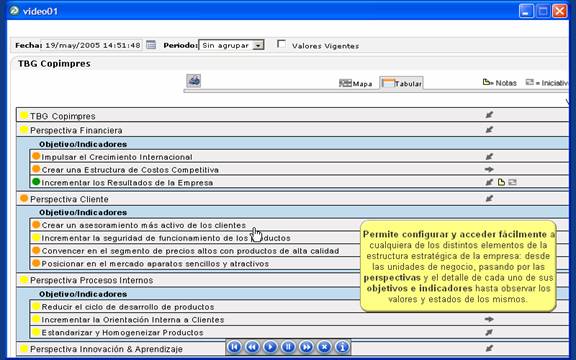
Task: Open the initiative icon for Incrementar los Resultados
Action: [x=512, y=182]
